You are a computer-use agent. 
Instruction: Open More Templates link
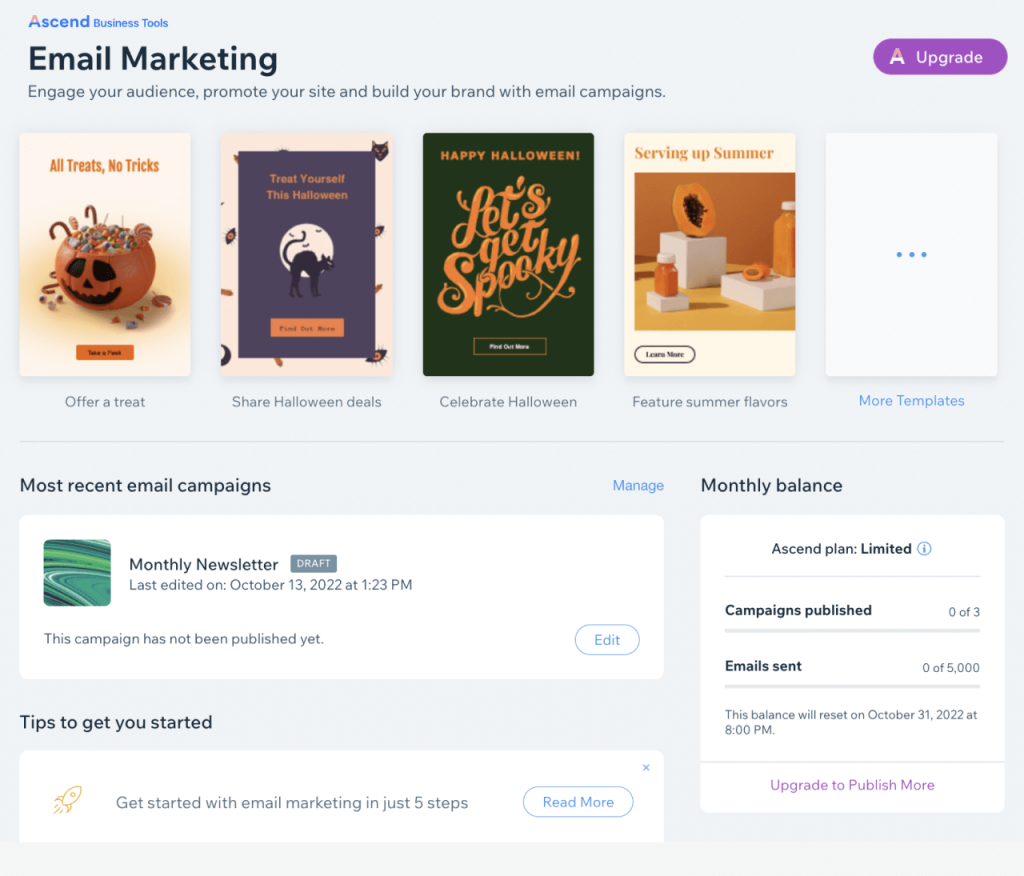point(911,400)
